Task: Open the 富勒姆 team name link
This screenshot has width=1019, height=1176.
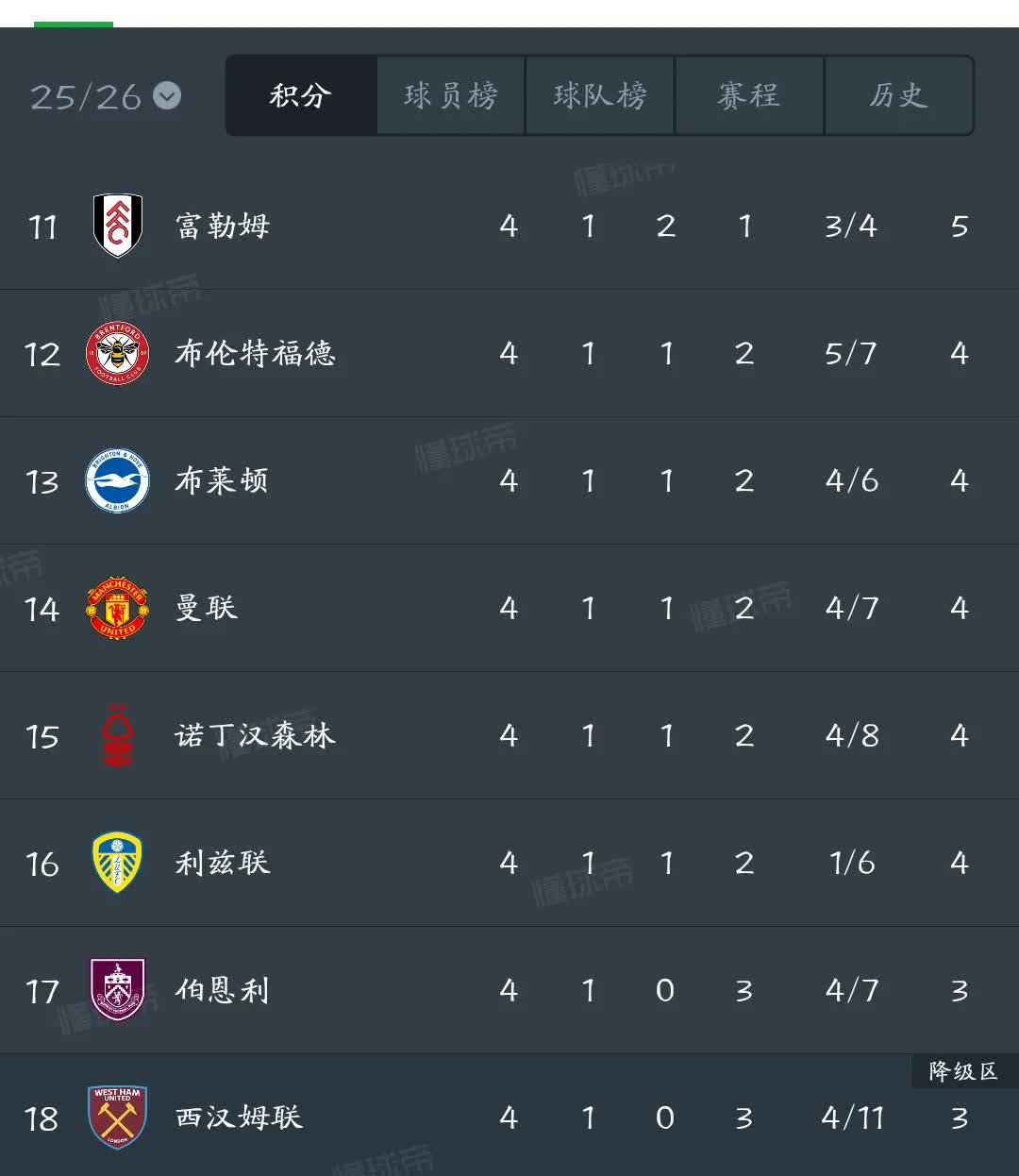Action: tap(223, 227)
